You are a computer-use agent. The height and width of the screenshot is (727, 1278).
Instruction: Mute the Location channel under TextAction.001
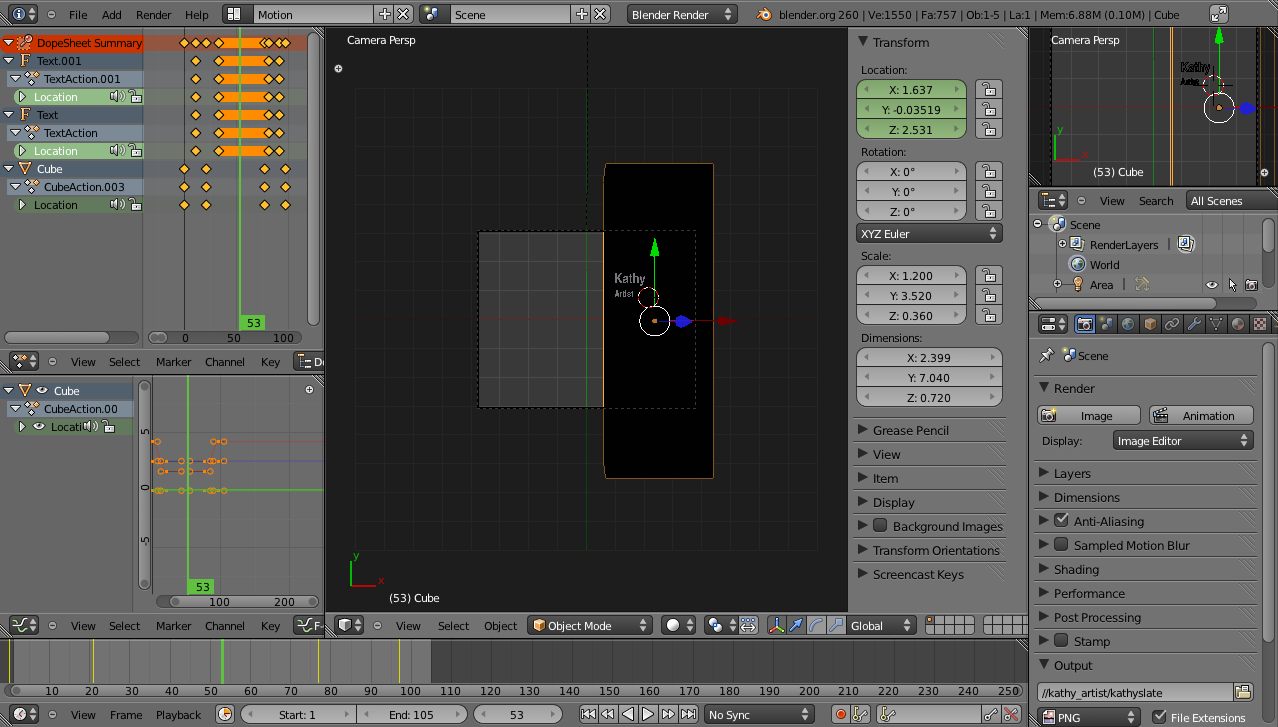[x=116, y=96]
